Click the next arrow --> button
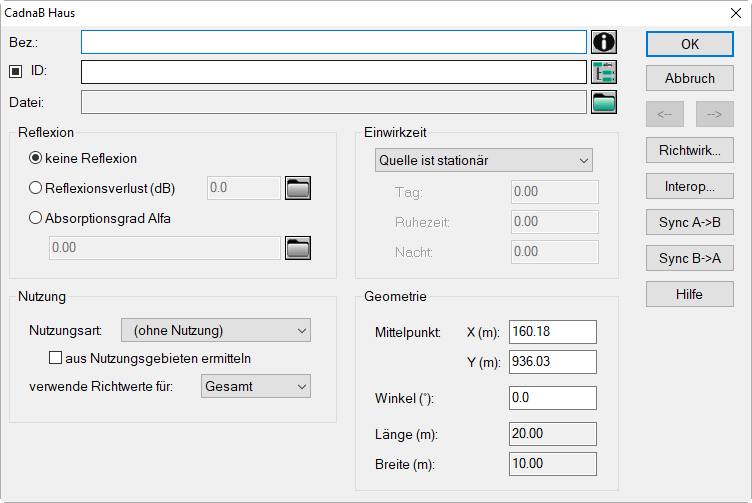The height and width of the screenshot is (503, 752). (715, 114)
